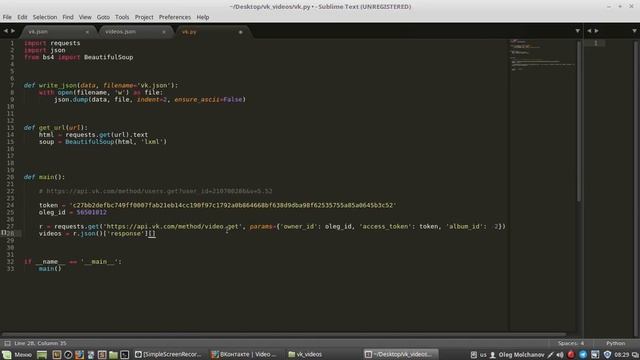The image size is (640, 360).
Task: Click the 'def main():' line
Action: click(44, 177)
